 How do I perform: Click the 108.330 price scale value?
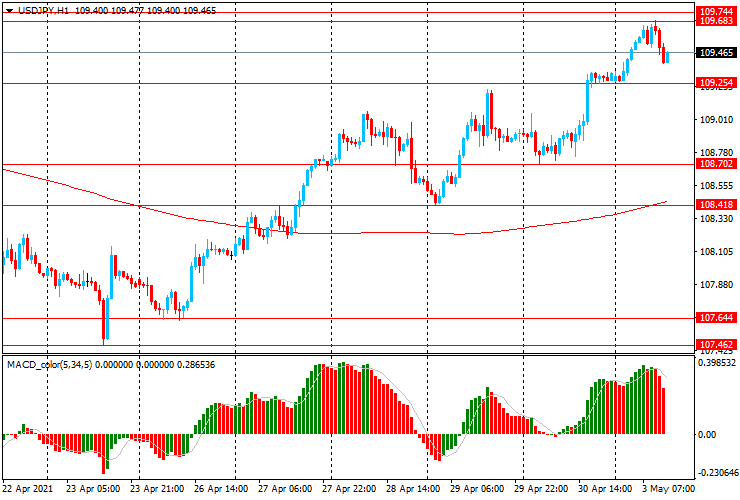[716, 219]
